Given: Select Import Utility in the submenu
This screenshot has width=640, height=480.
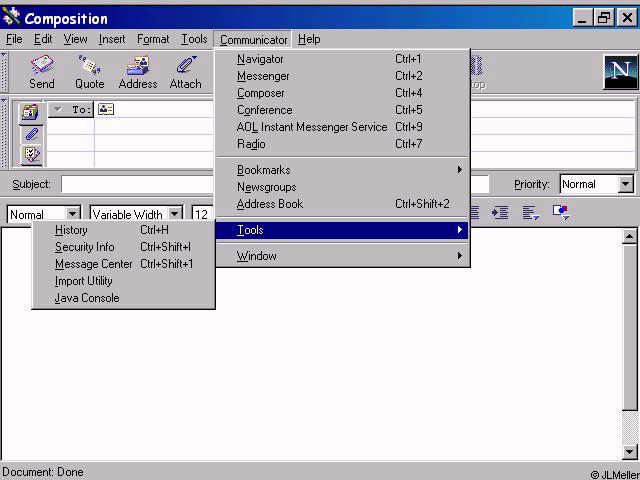Looking at the screenshot, I should pos(123,281).
